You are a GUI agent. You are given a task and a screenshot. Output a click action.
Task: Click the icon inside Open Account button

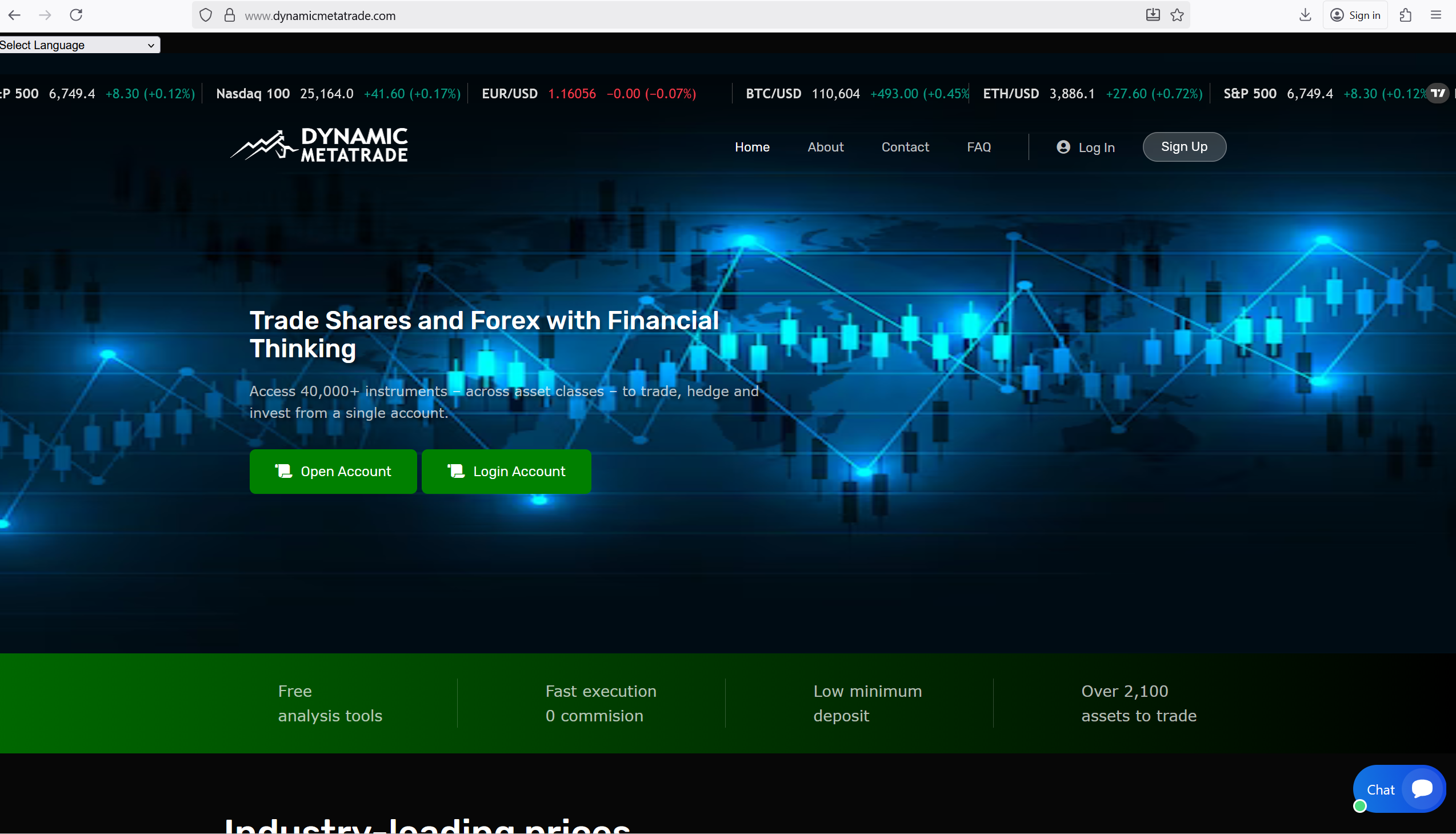tap(283, 470)
